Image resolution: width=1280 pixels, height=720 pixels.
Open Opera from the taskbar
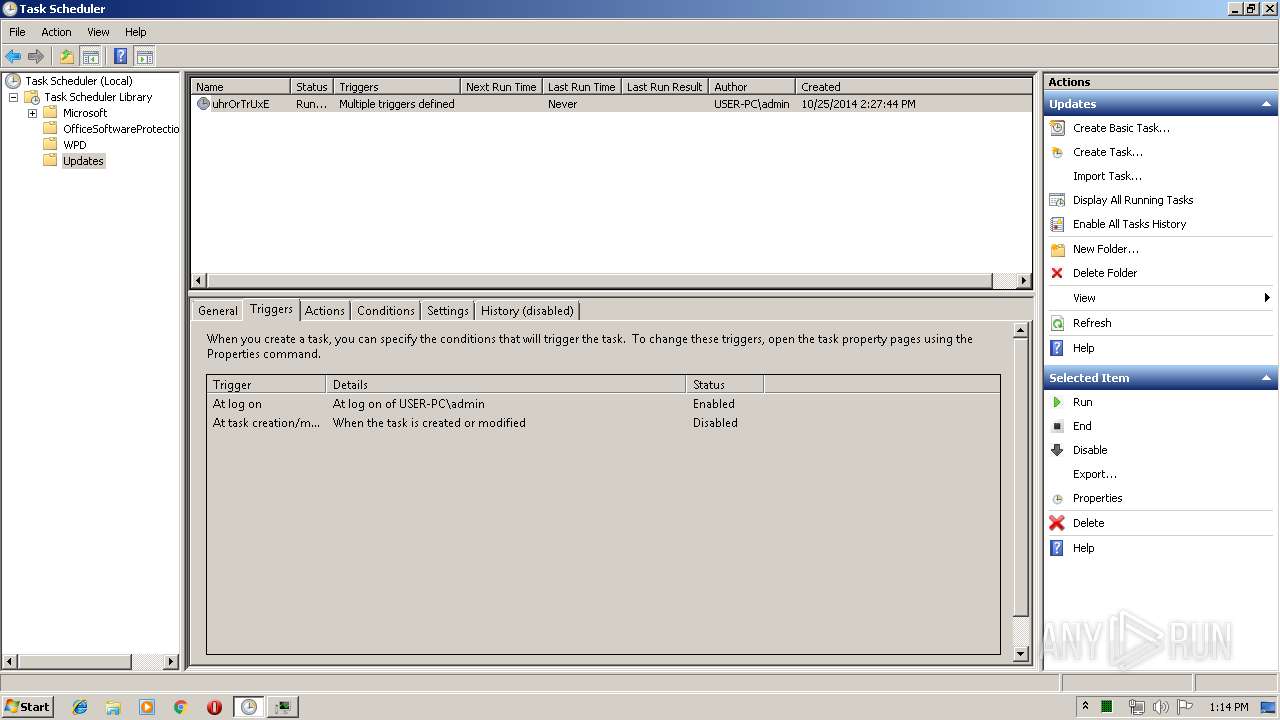[x=214, y=707]
